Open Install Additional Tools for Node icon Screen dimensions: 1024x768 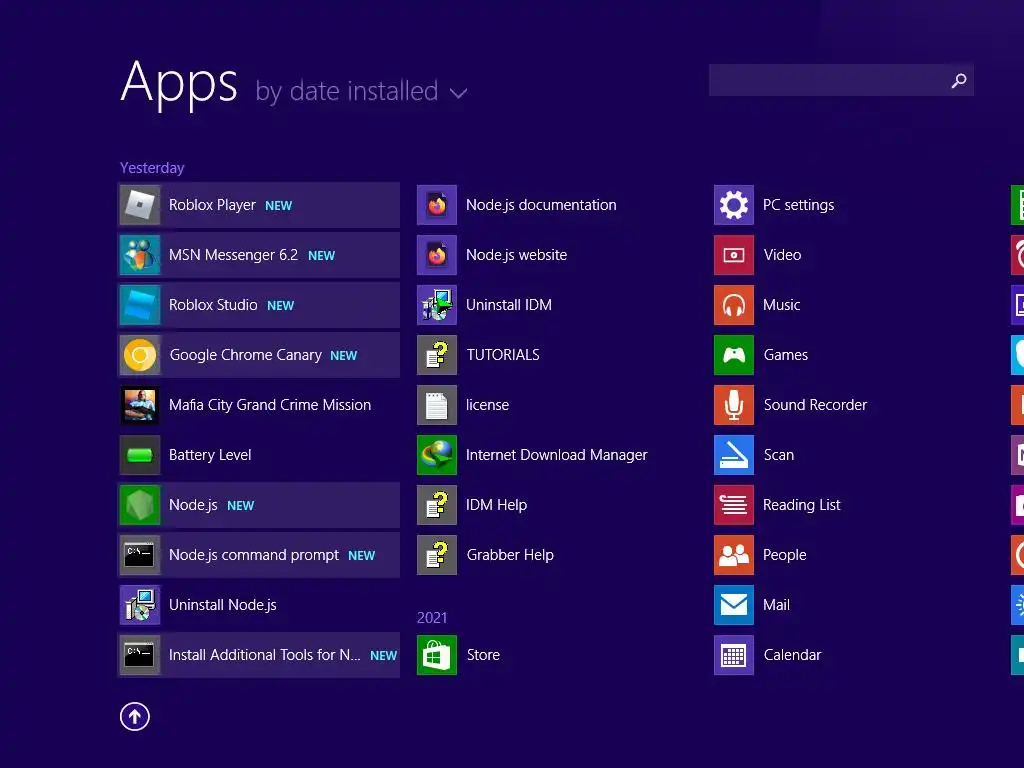pos(140,655)
